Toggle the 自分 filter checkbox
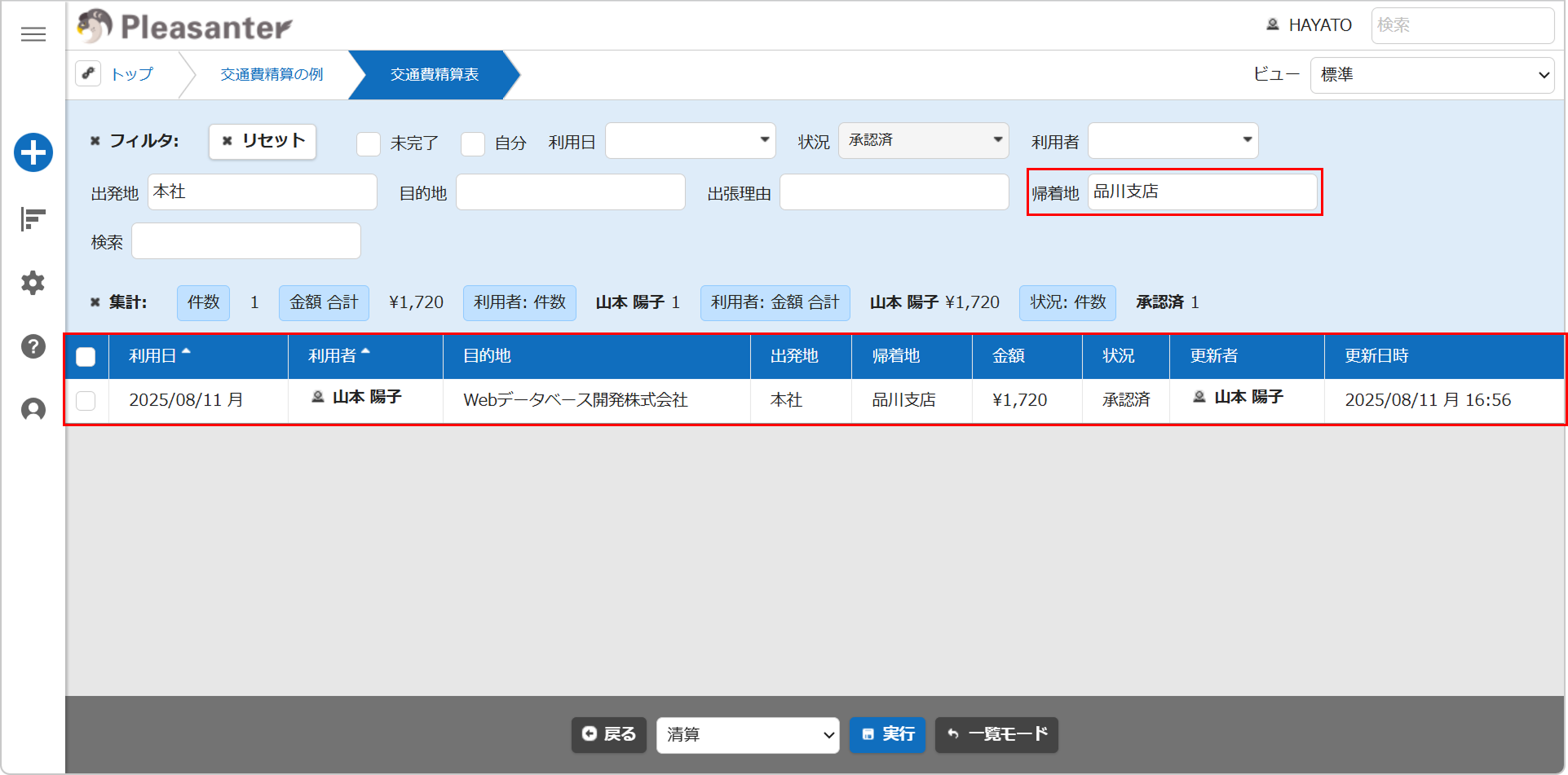1568x775 pixels. click(x=473, y=143)
